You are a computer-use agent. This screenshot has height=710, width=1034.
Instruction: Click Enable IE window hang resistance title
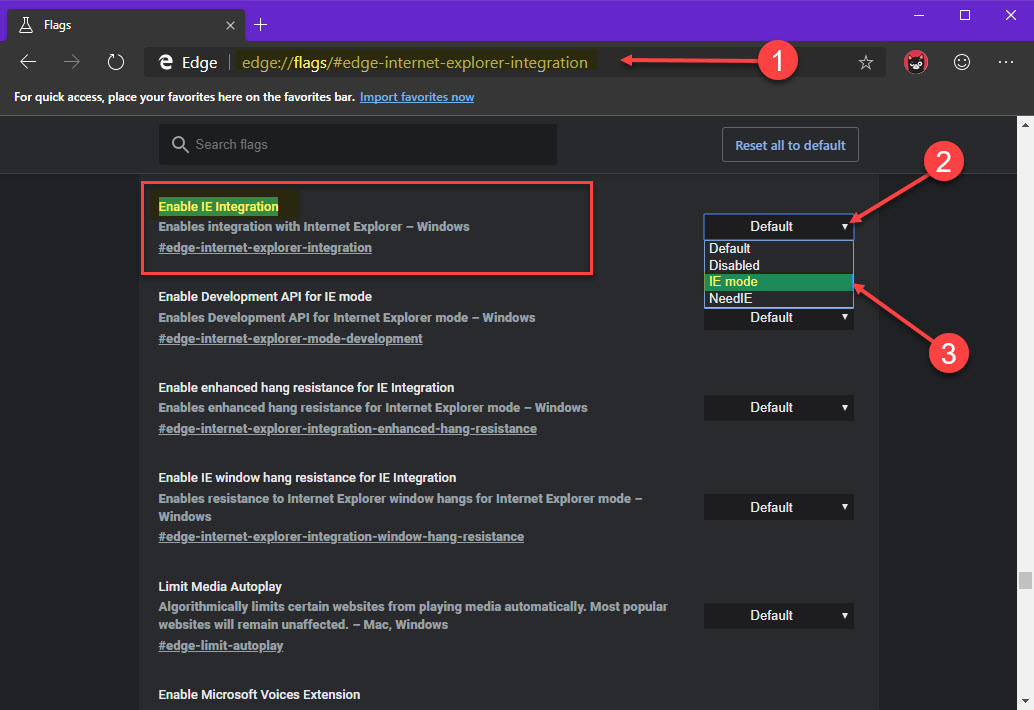tap(307, 477)
